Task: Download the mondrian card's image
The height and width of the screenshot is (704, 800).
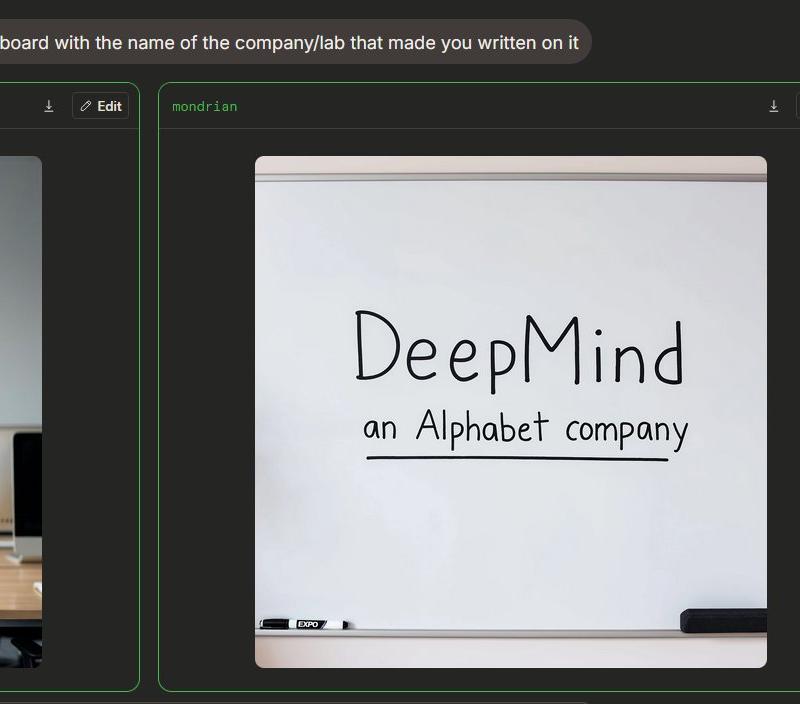Action: [x=773, y=106]
